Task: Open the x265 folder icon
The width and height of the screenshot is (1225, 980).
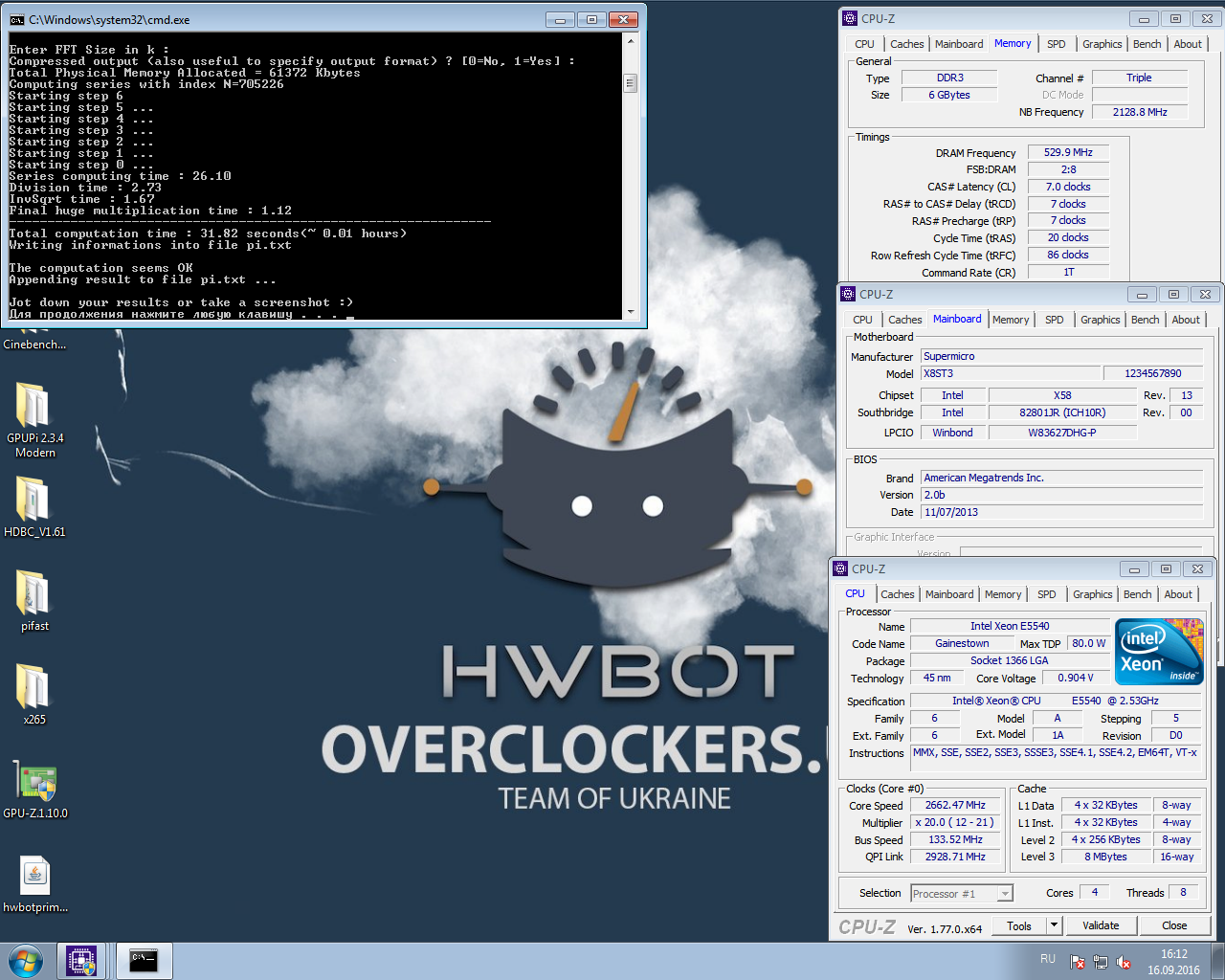Action: 34,693
